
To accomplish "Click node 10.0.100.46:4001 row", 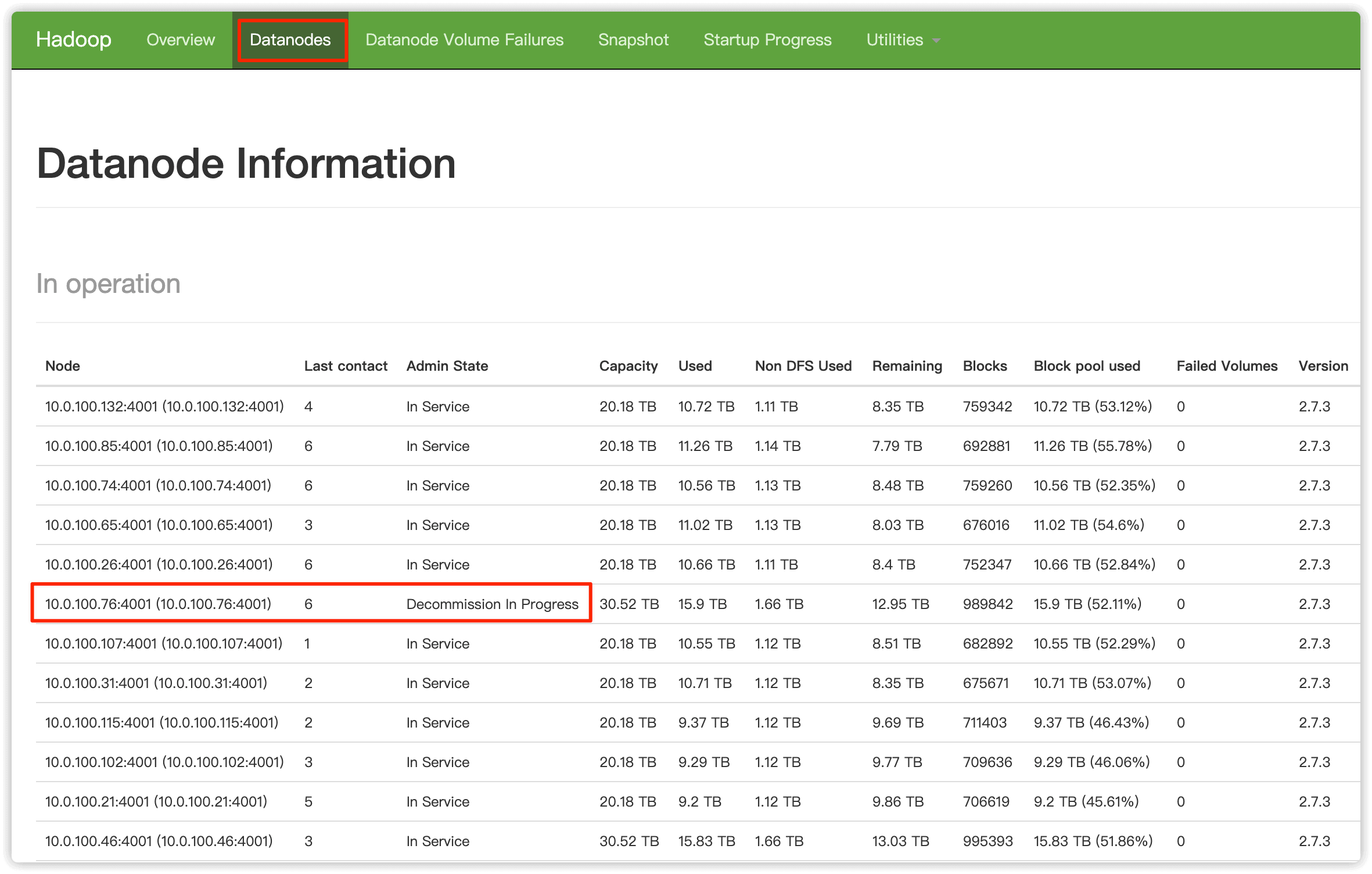I will pyautogui.click(x=159, y=841).
